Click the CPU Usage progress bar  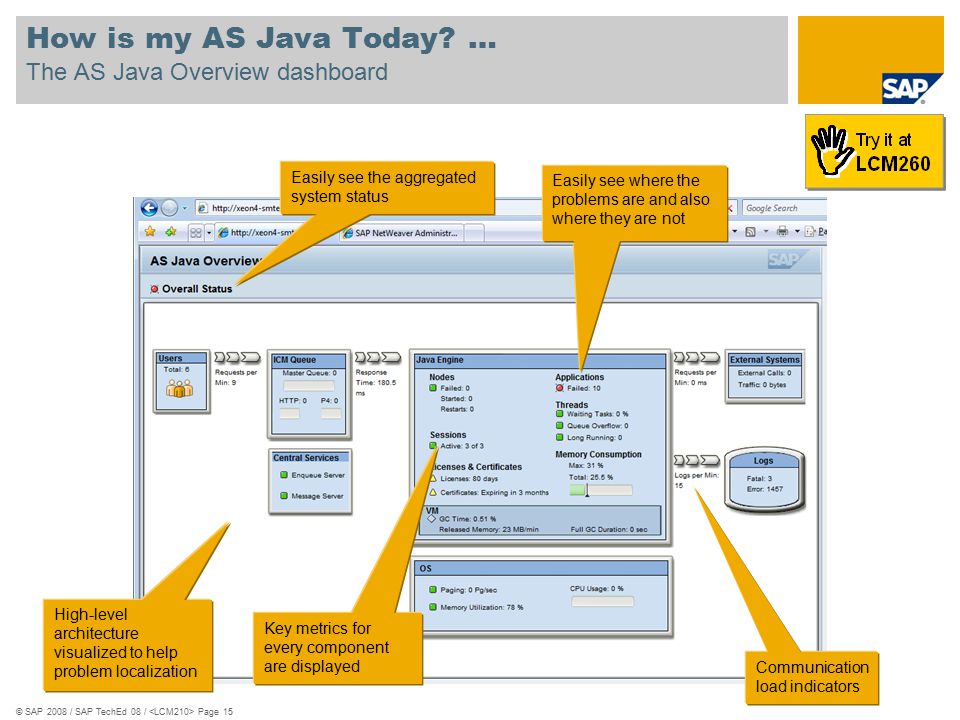602,602
